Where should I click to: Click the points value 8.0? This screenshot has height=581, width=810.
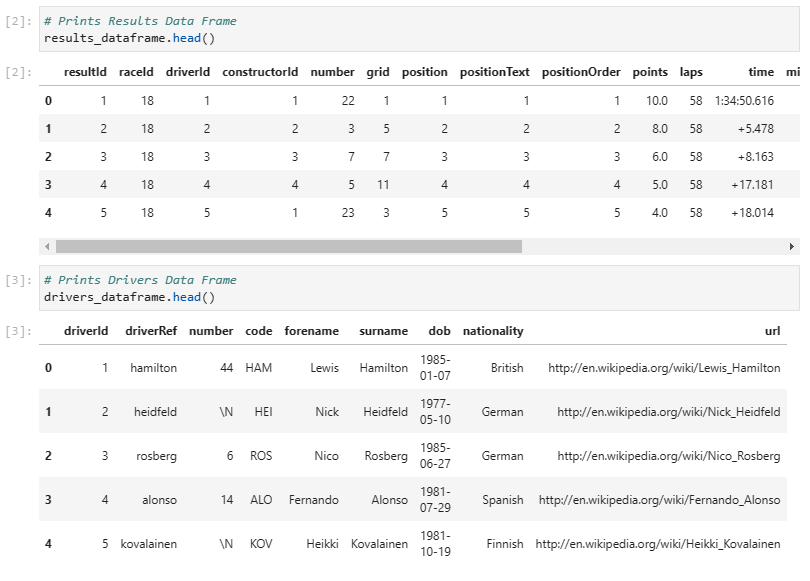[660, 129]
